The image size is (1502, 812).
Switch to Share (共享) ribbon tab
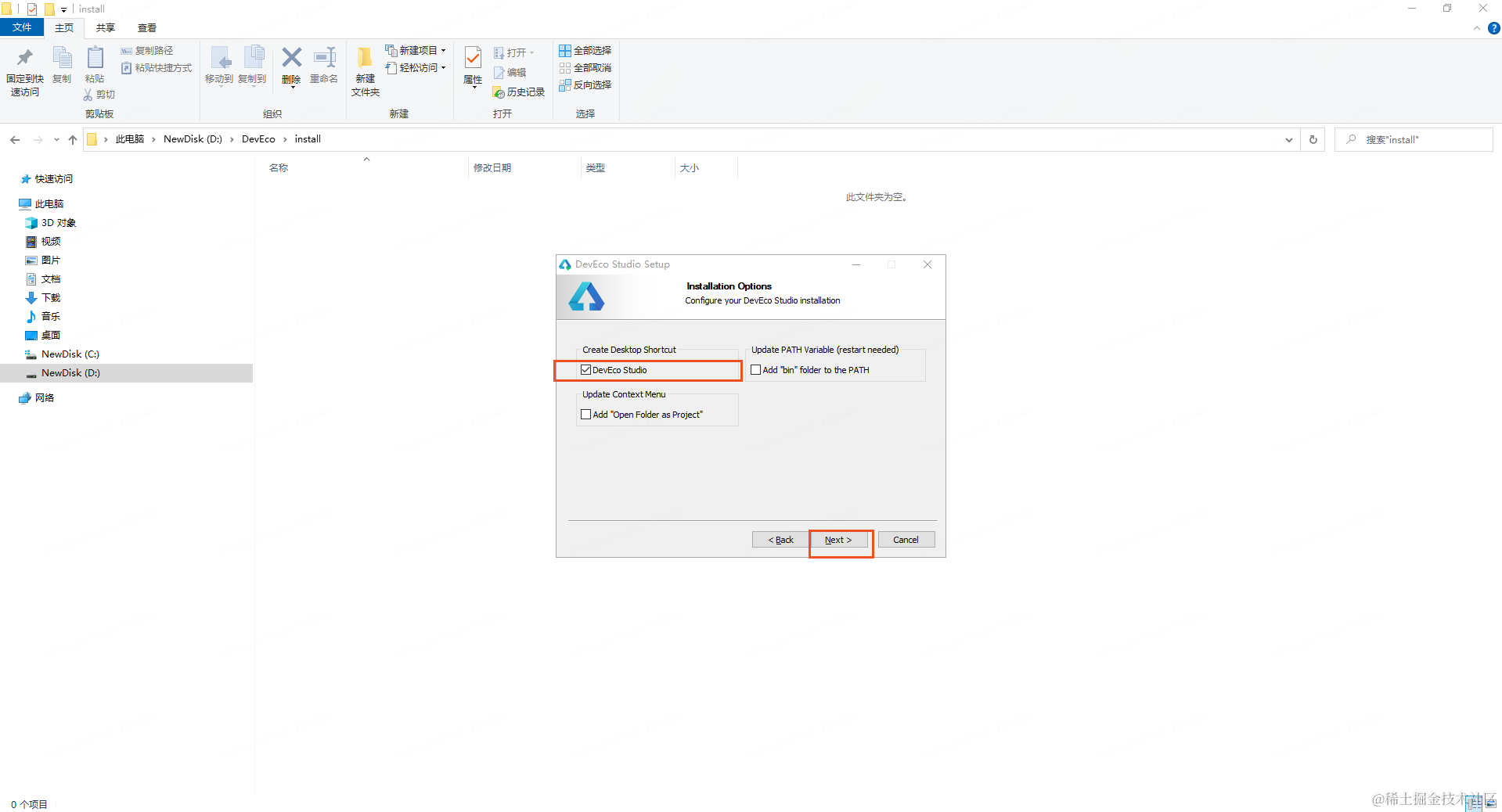(106, 28)
